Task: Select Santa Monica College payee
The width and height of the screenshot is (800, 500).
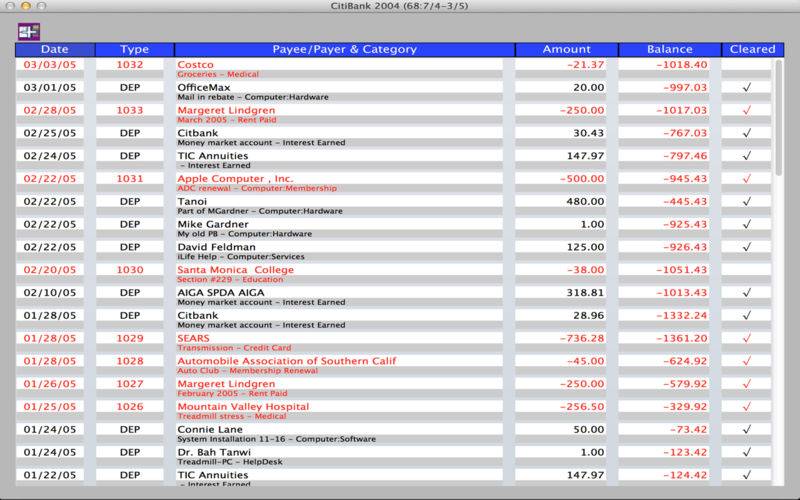Action: click(x=235, y=270)
